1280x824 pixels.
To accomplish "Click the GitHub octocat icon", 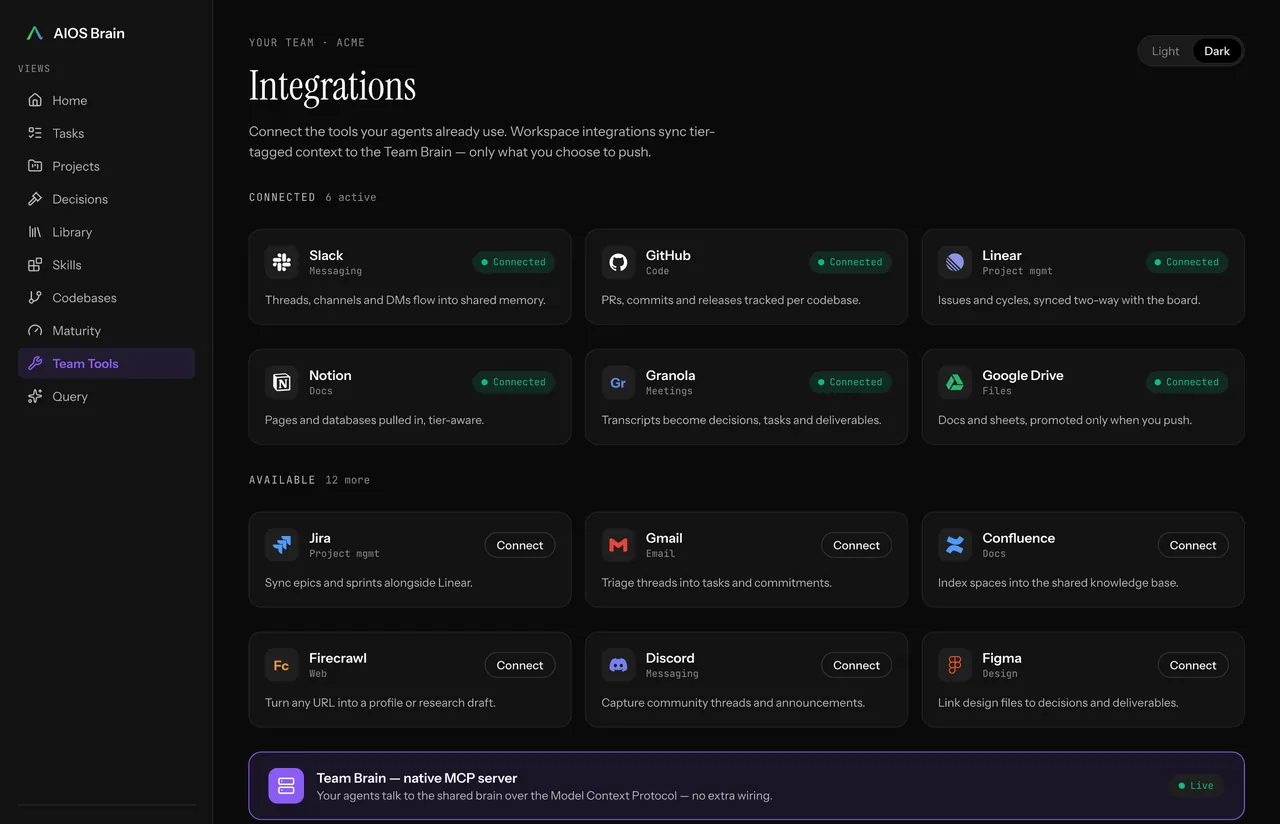I will (618, 262).
